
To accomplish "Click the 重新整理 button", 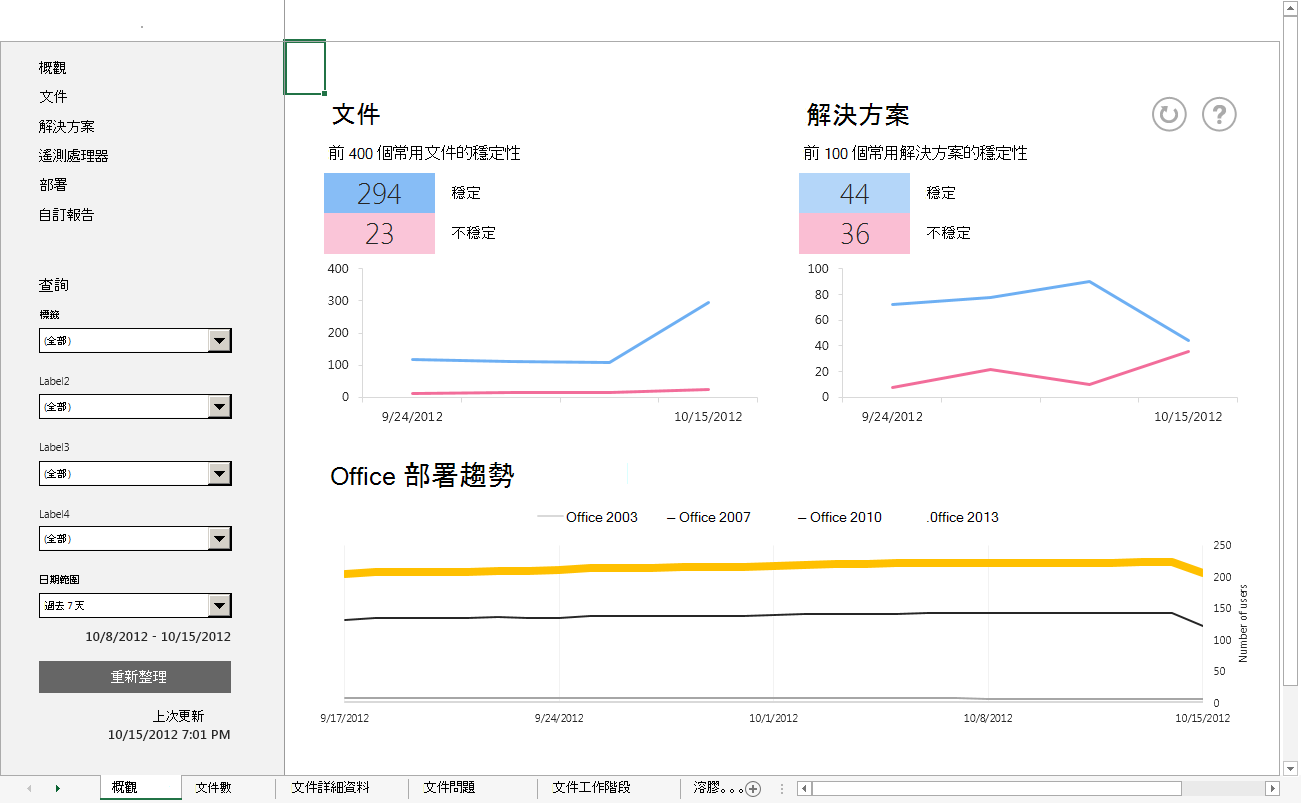I will pyautogui.click(x=135, y=677).
